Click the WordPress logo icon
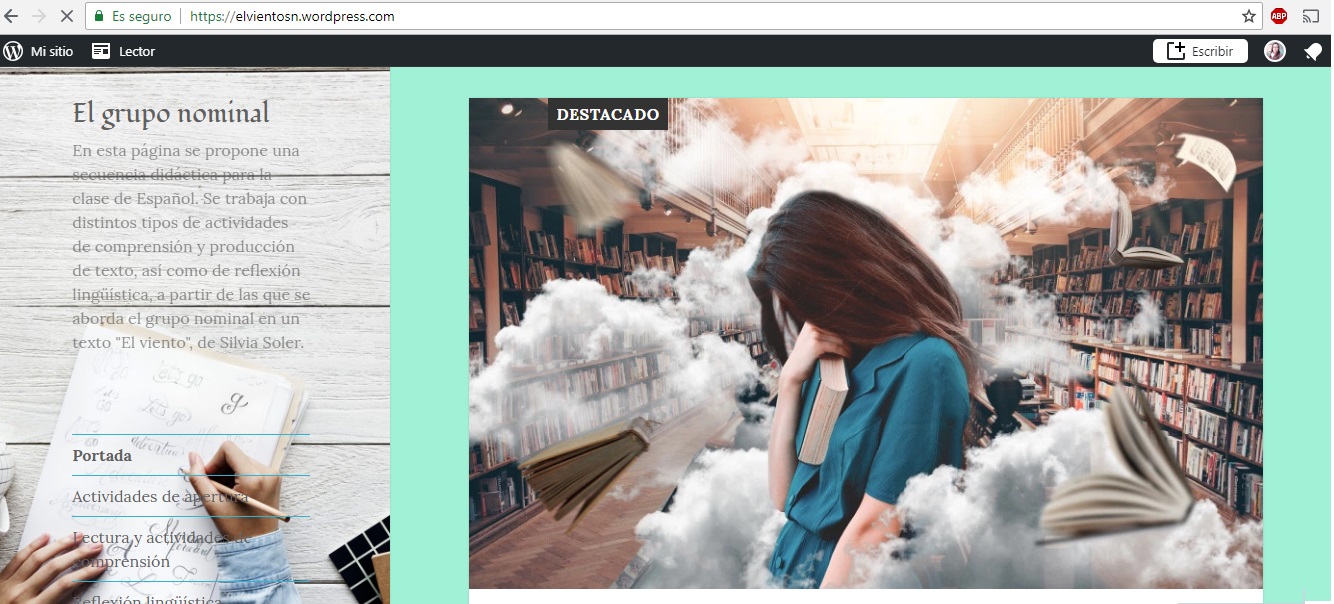Screen dimensions: 1334x604 (x=13, y=51)
